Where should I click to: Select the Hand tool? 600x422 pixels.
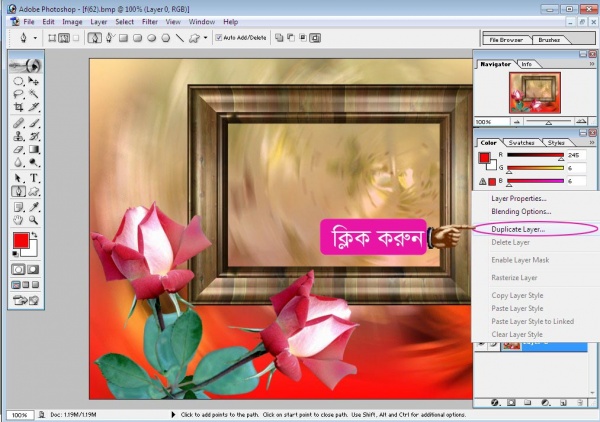point(18,220)
